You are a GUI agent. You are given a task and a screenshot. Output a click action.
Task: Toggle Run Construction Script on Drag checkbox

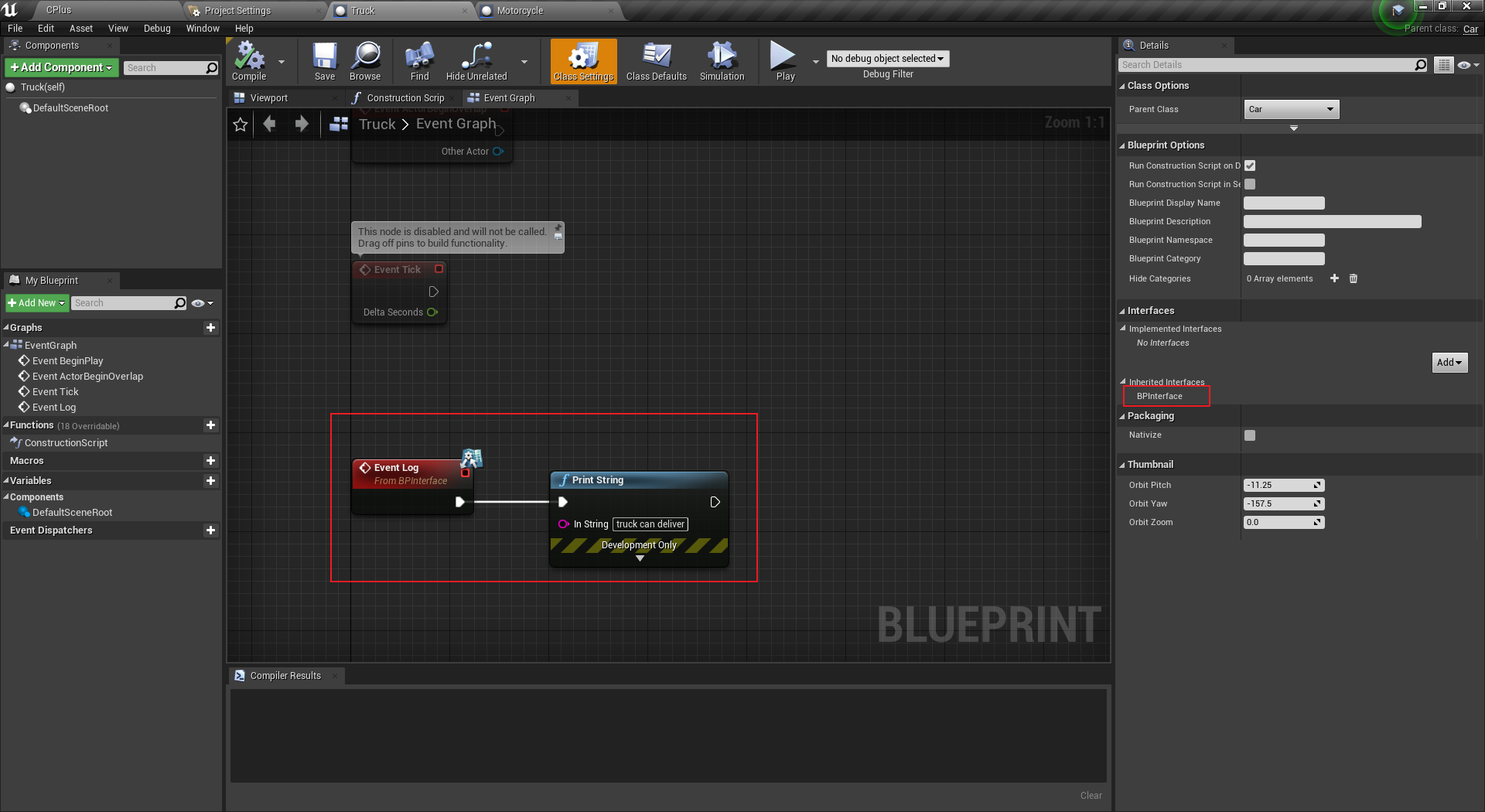point(1250,165)
